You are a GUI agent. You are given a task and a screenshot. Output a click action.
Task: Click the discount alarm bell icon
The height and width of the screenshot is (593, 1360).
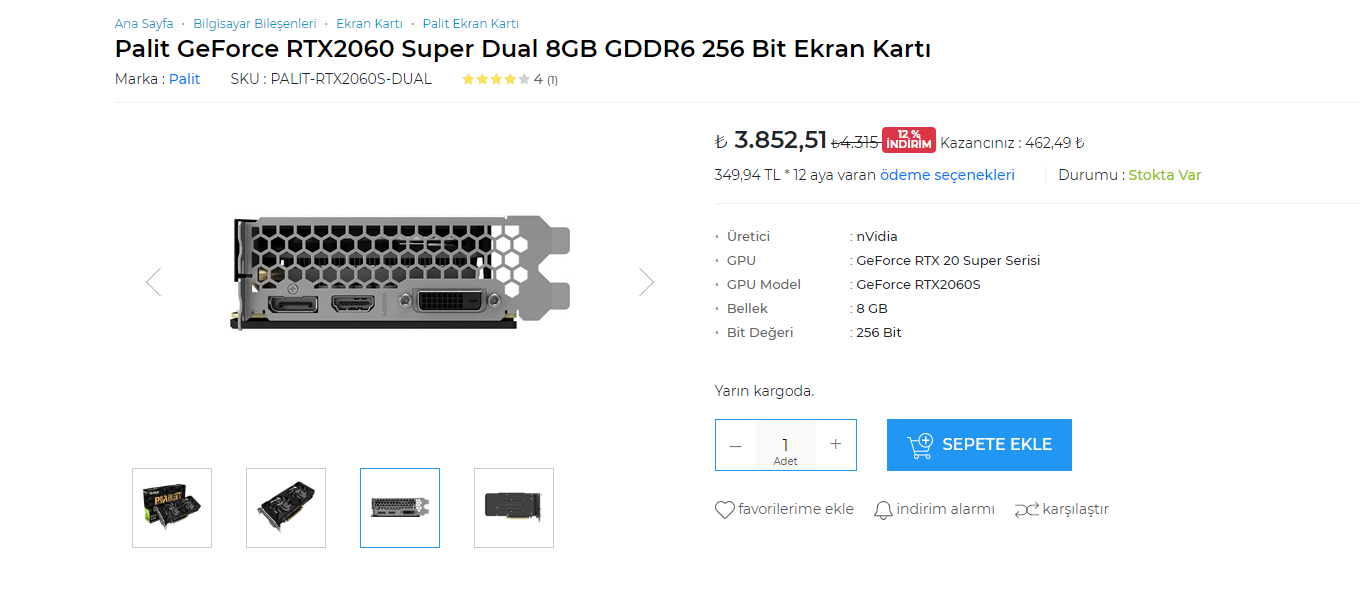[x=883, y=510]
